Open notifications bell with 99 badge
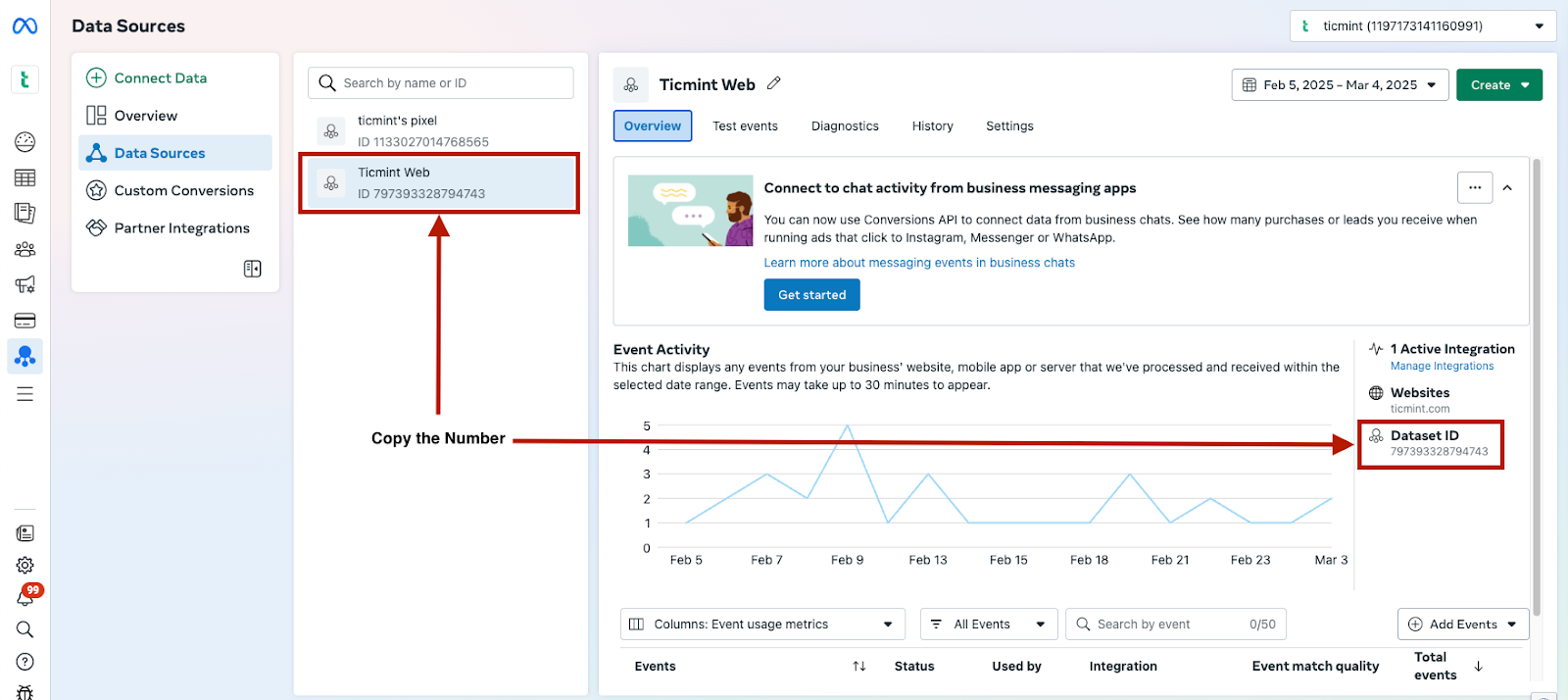 25,596
